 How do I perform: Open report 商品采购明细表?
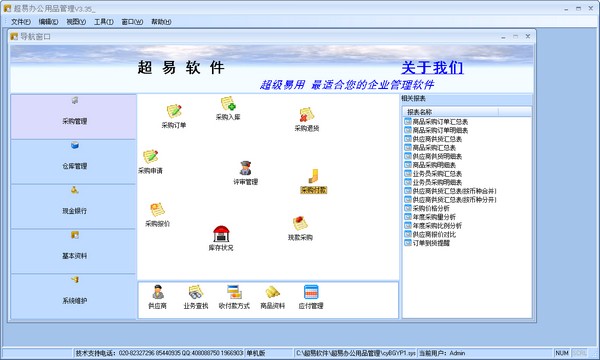[x=430, y=165]
